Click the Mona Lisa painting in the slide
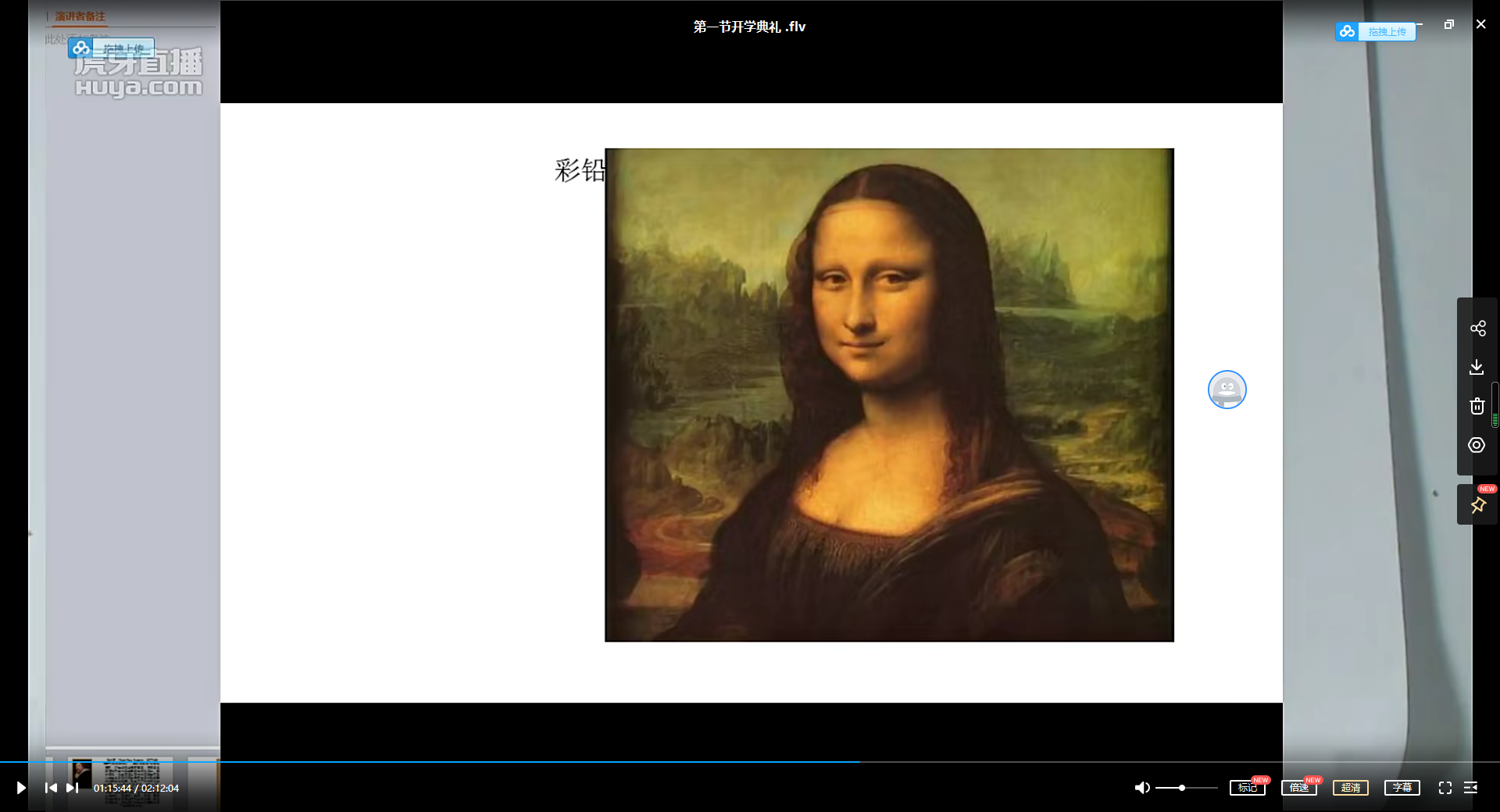Screen dimensions: 1500x812 click(889, 395)
